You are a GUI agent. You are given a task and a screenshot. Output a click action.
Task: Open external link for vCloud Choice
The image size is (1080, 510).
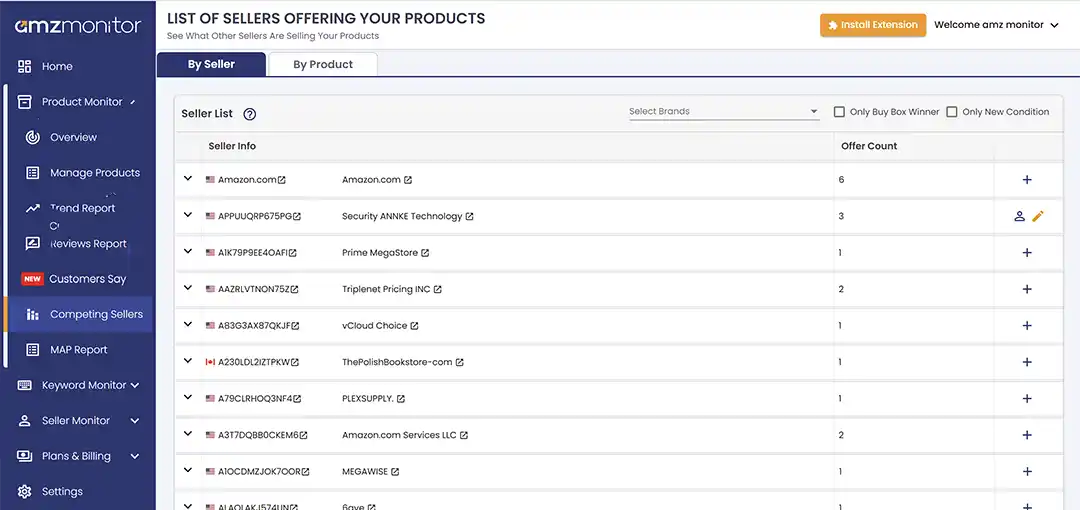pos(415,326)
